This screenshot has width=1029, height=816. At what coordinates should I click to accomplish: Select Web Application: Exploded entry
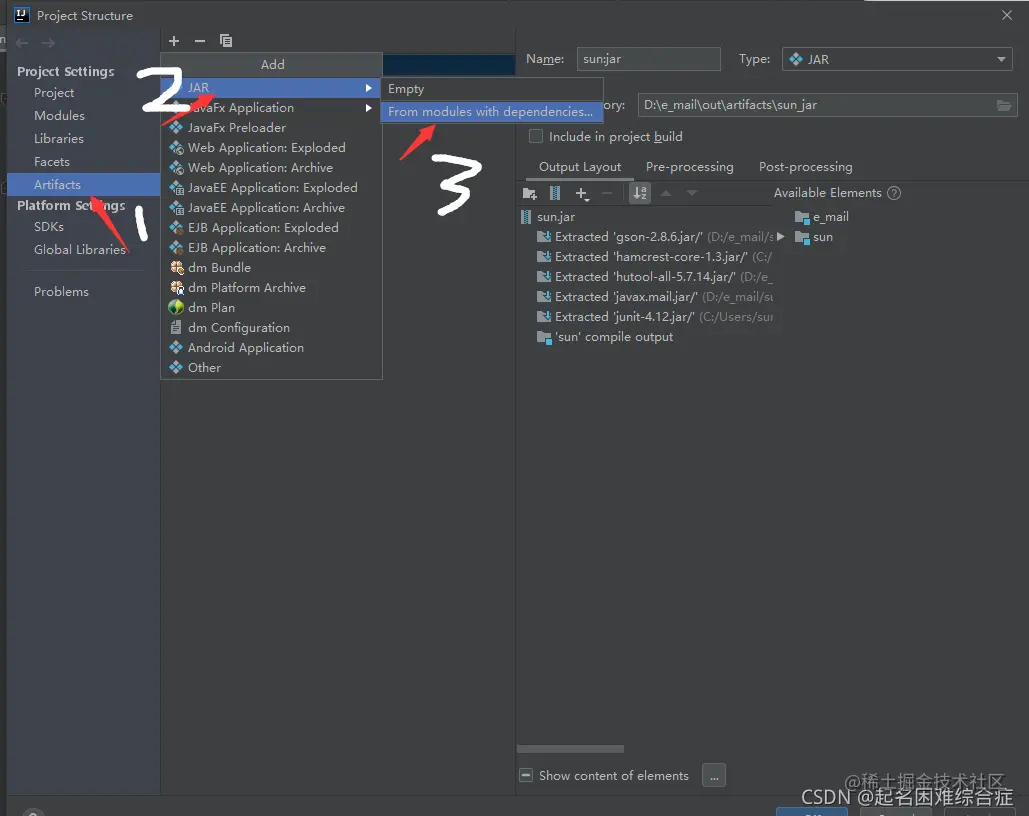pos(271,148)
